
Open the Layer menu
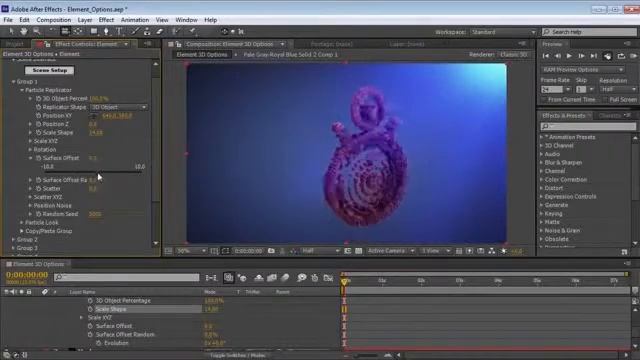84,20
